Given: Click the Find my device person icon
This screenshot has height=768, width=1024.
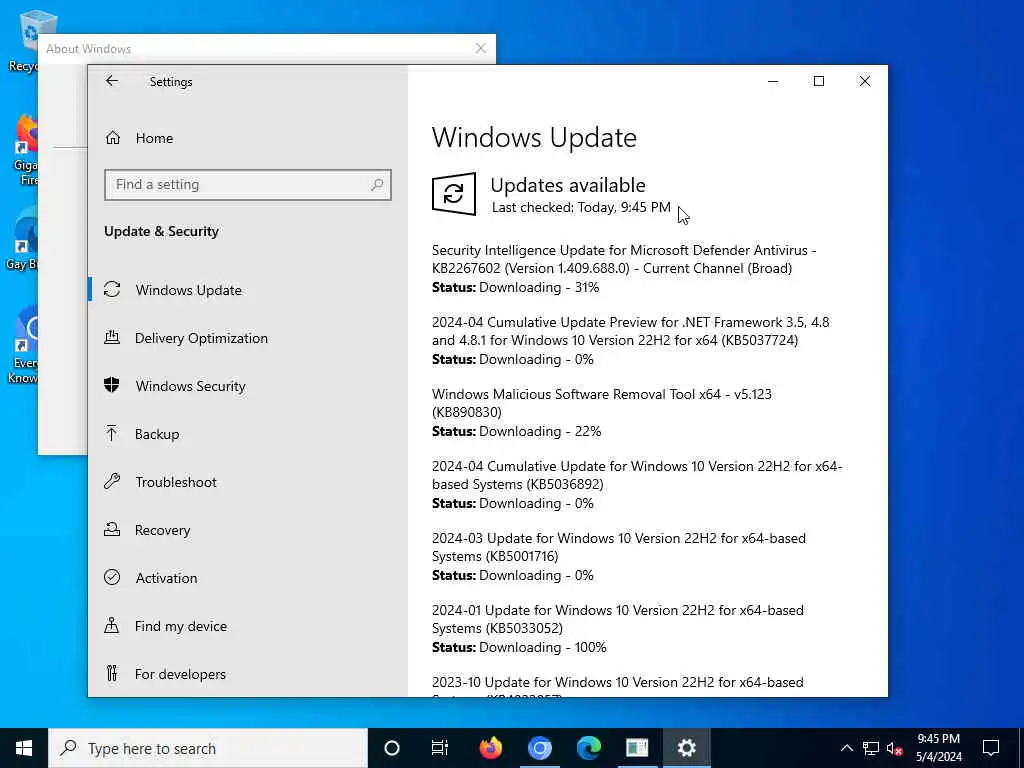Looking at the screenshot, I should click(x=112, y=626).
